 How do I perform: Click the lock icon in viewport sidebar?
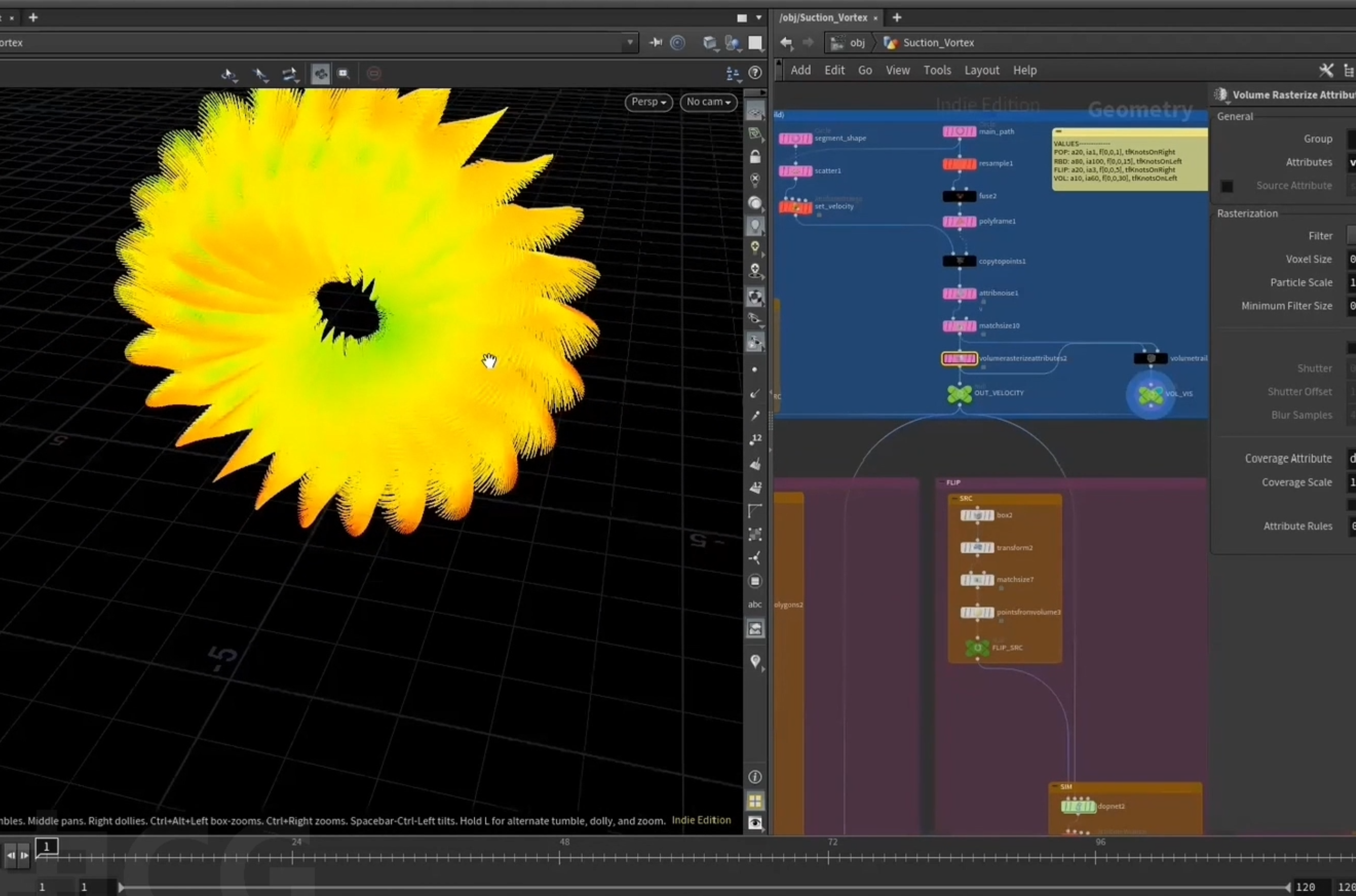[755, 156]
